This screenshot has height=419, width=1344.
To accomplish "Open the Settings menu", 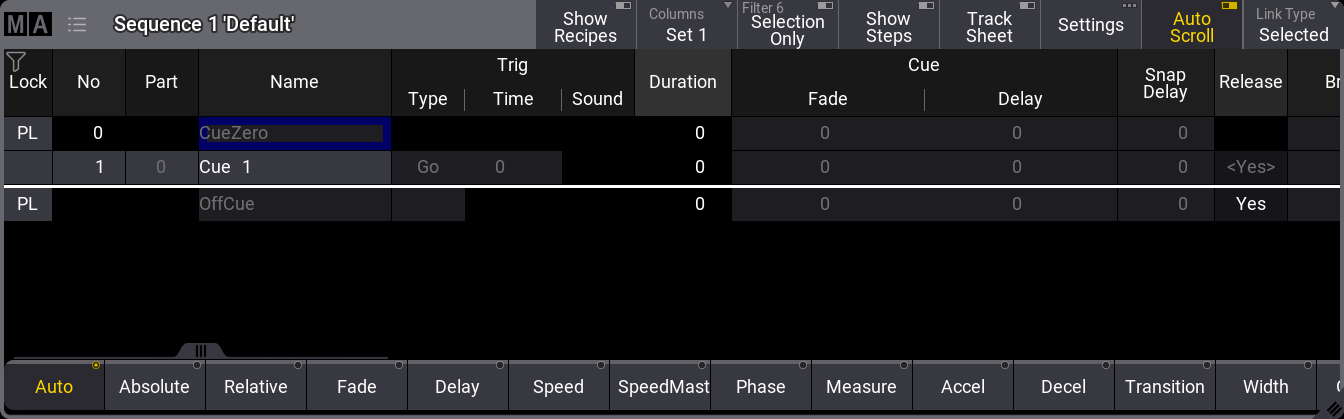I will point(1090,26).
